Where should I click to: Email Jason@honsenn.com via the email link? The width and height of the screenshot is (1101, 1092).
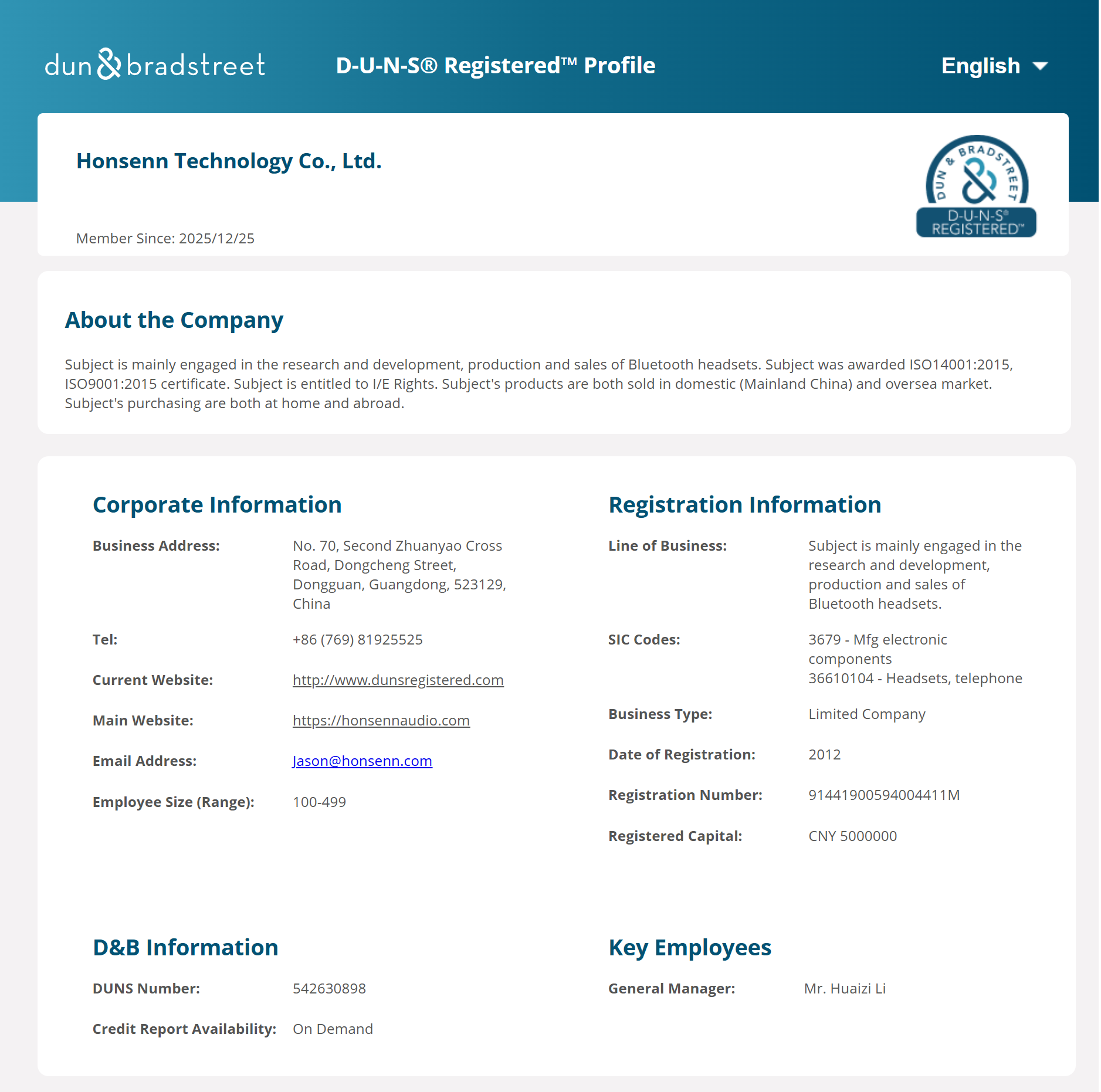(362, 761)
